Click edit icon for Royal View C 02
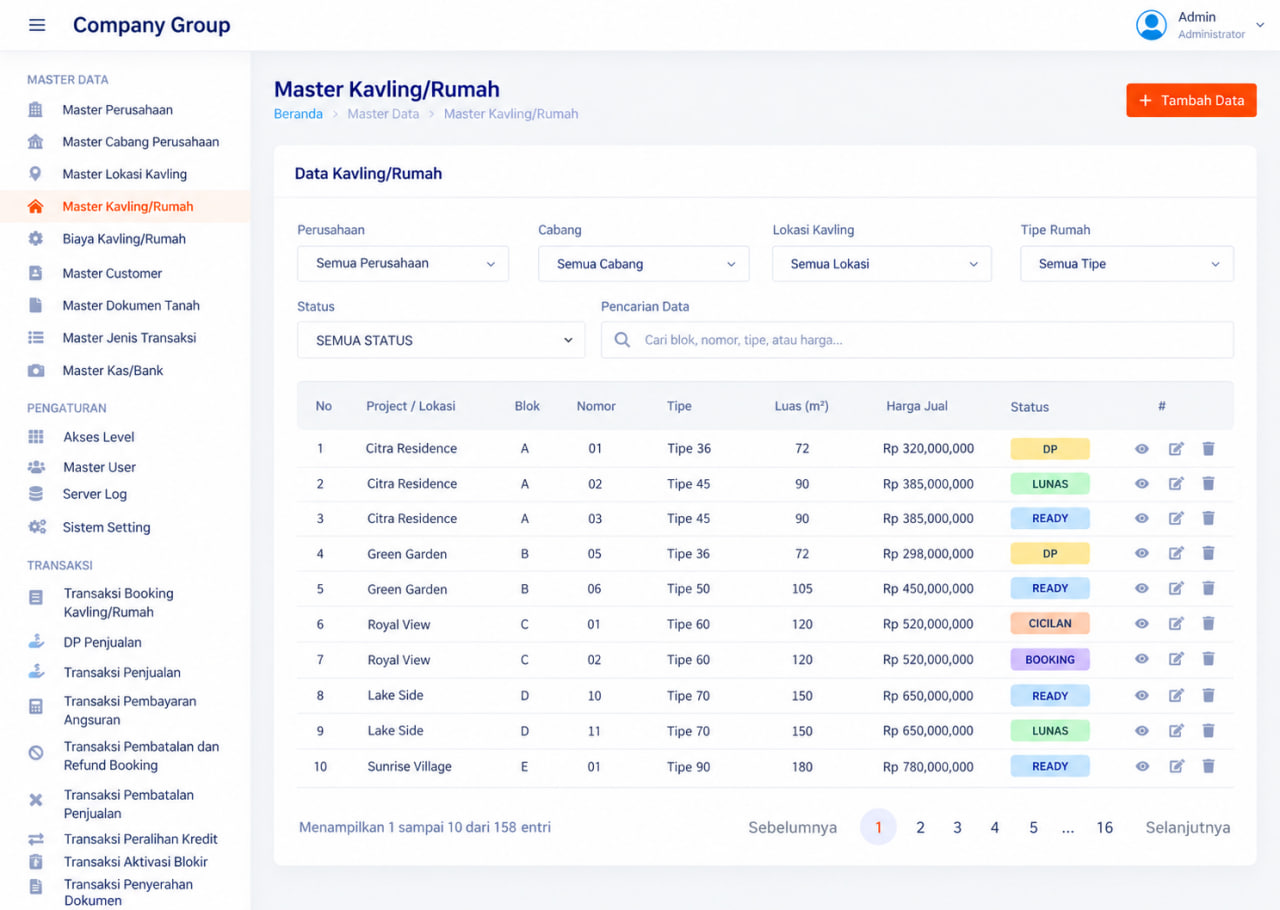This screenshot has height=910, width=1280. 1176,659
